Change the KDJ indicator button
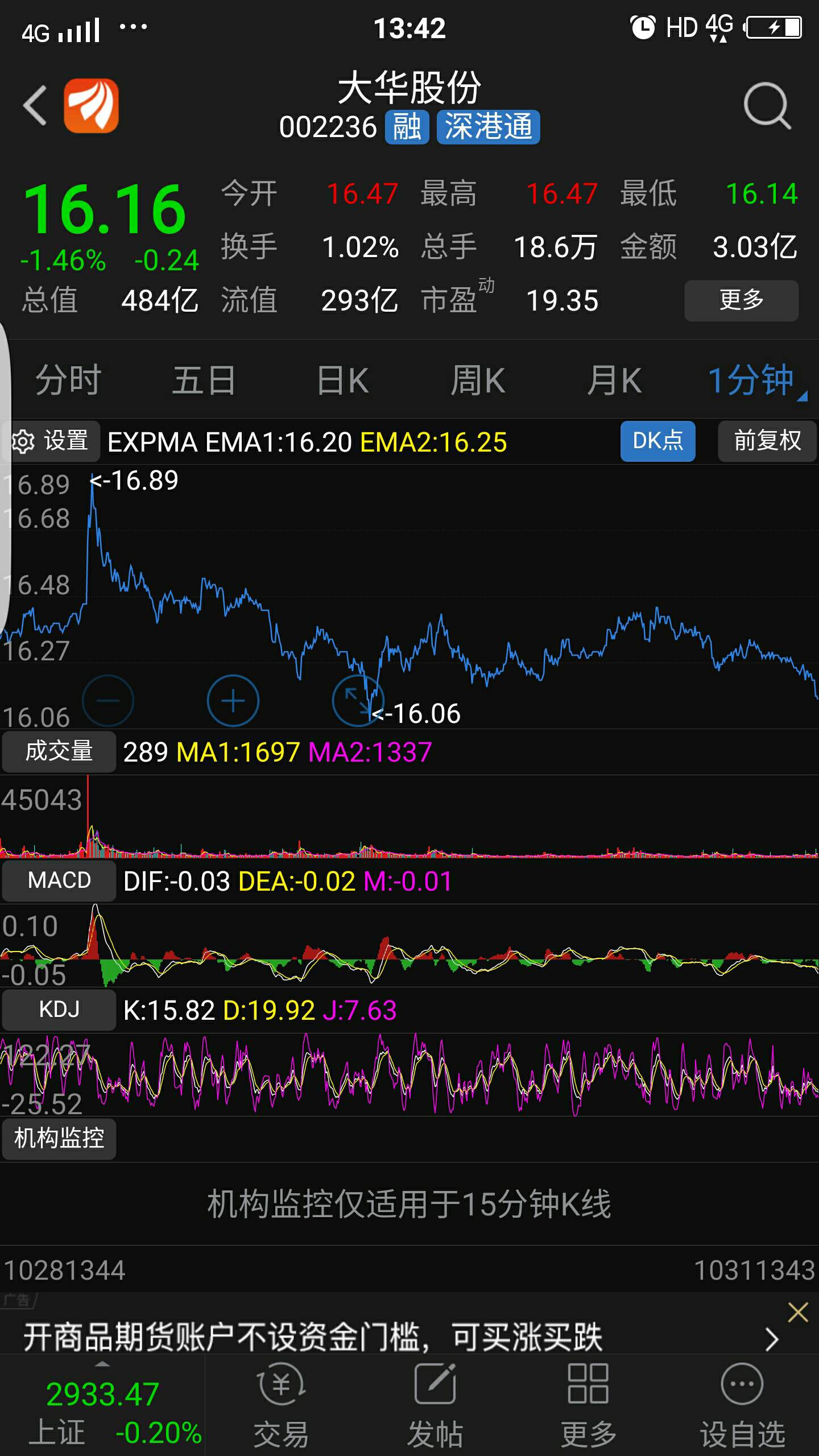Image resolution: width=819 pixels, height=1456 pixels. (59, 1010)
